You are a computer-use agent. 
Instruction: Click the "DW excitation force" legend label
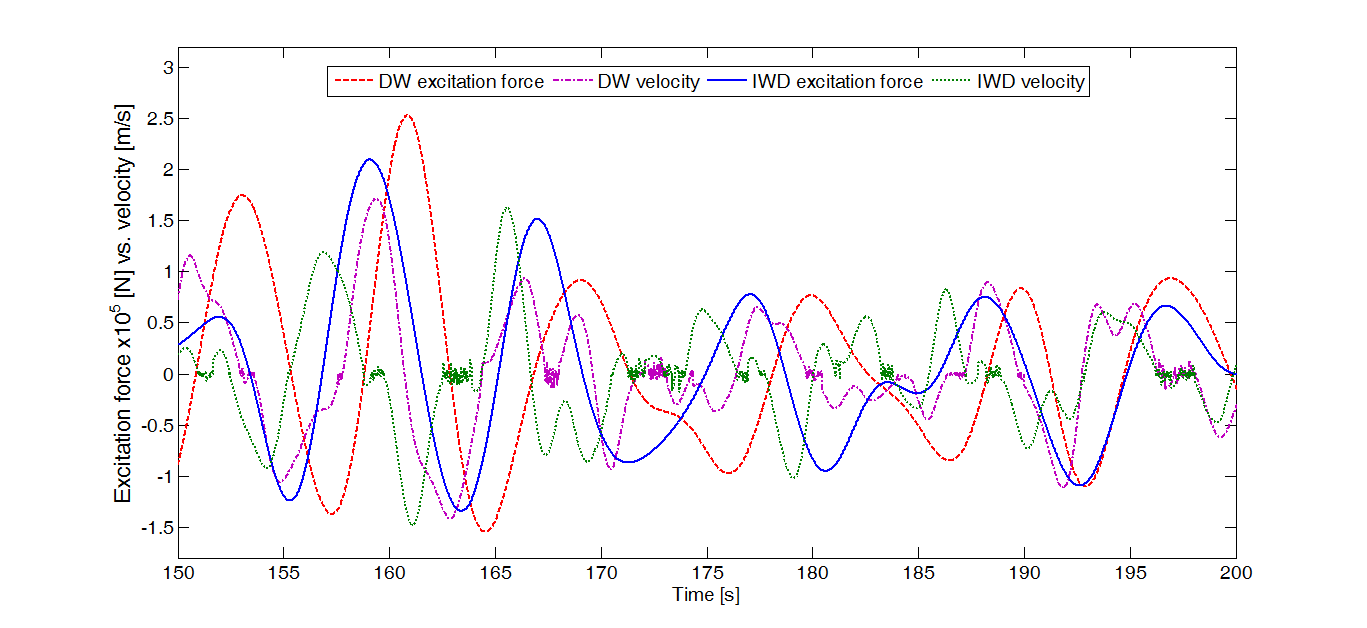(x=460, y=82)
